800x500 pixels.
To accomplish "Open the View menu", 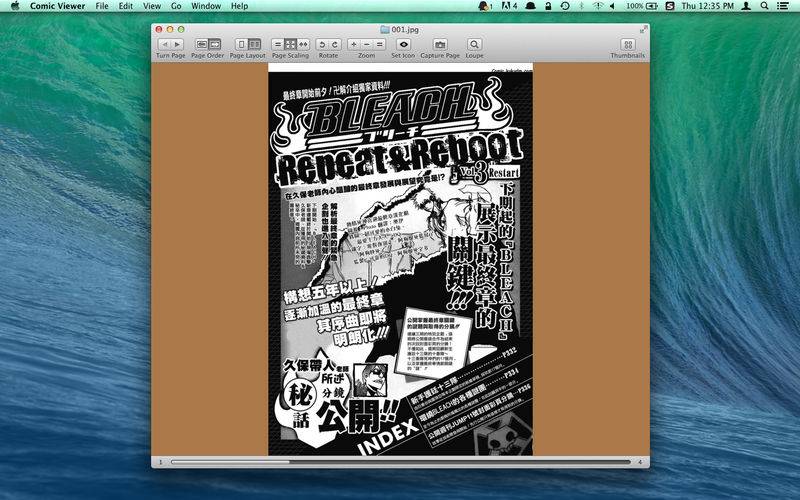I will (x=152, y=6).
